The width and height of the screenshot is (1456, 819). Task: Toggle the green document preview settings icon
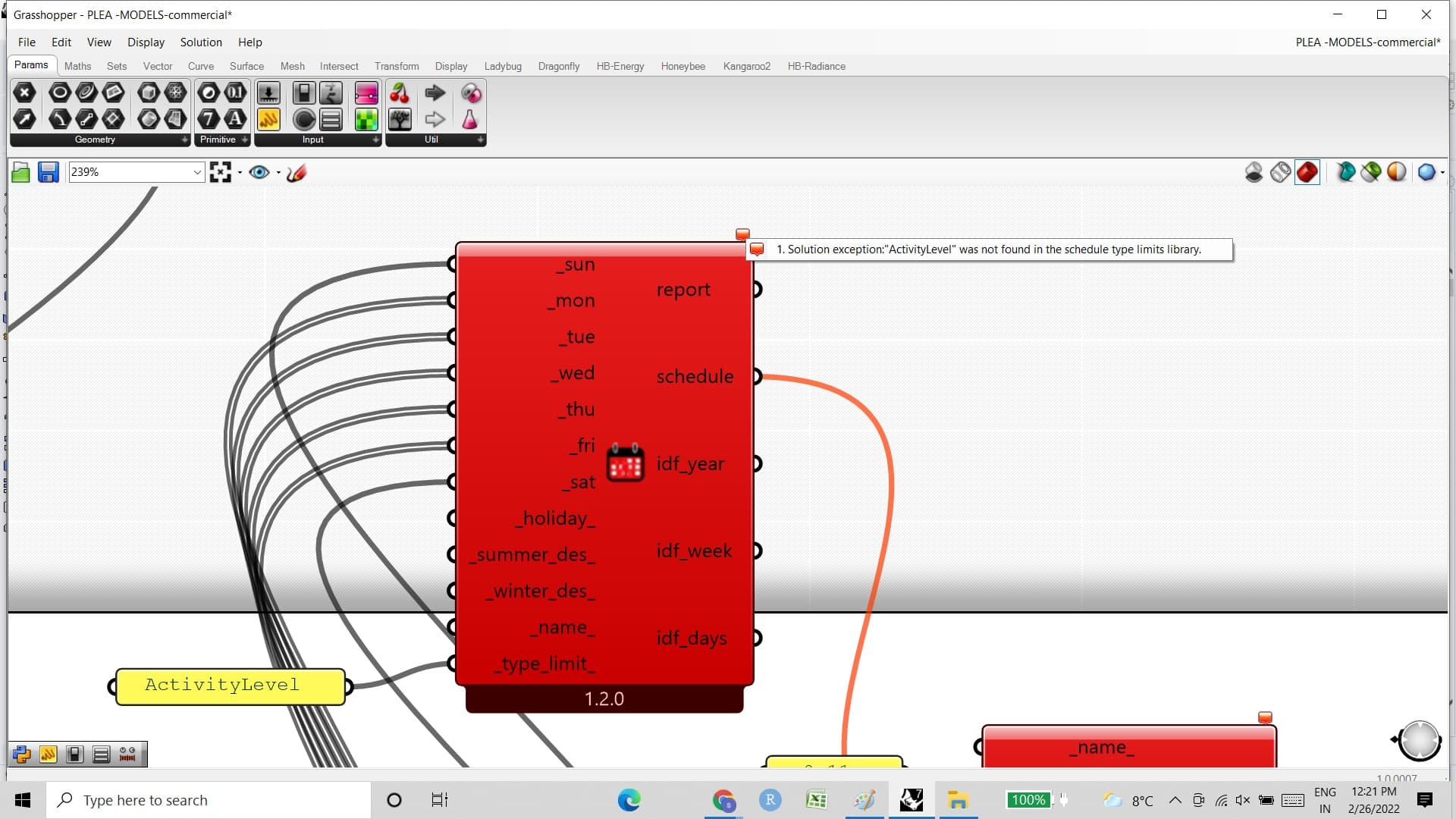[x=1371, y=173]
